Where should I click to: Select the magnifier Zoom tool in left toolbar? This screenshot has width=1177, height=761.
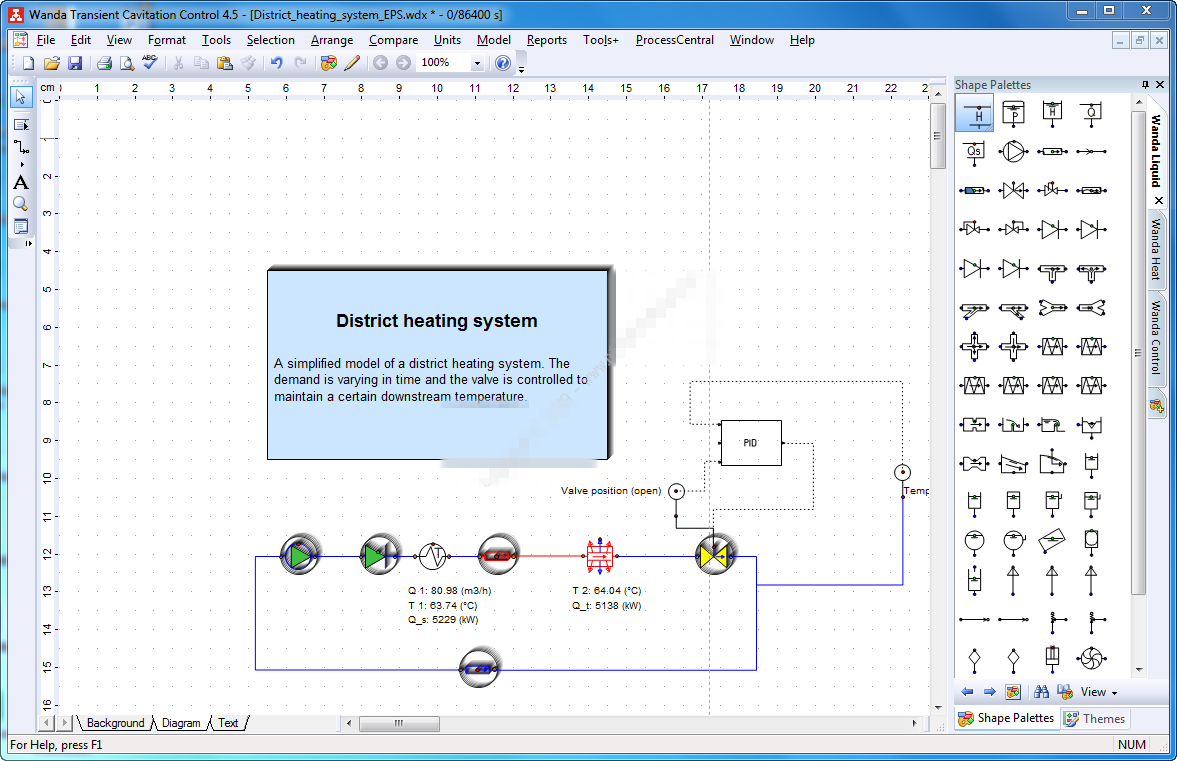coord(21,204)
